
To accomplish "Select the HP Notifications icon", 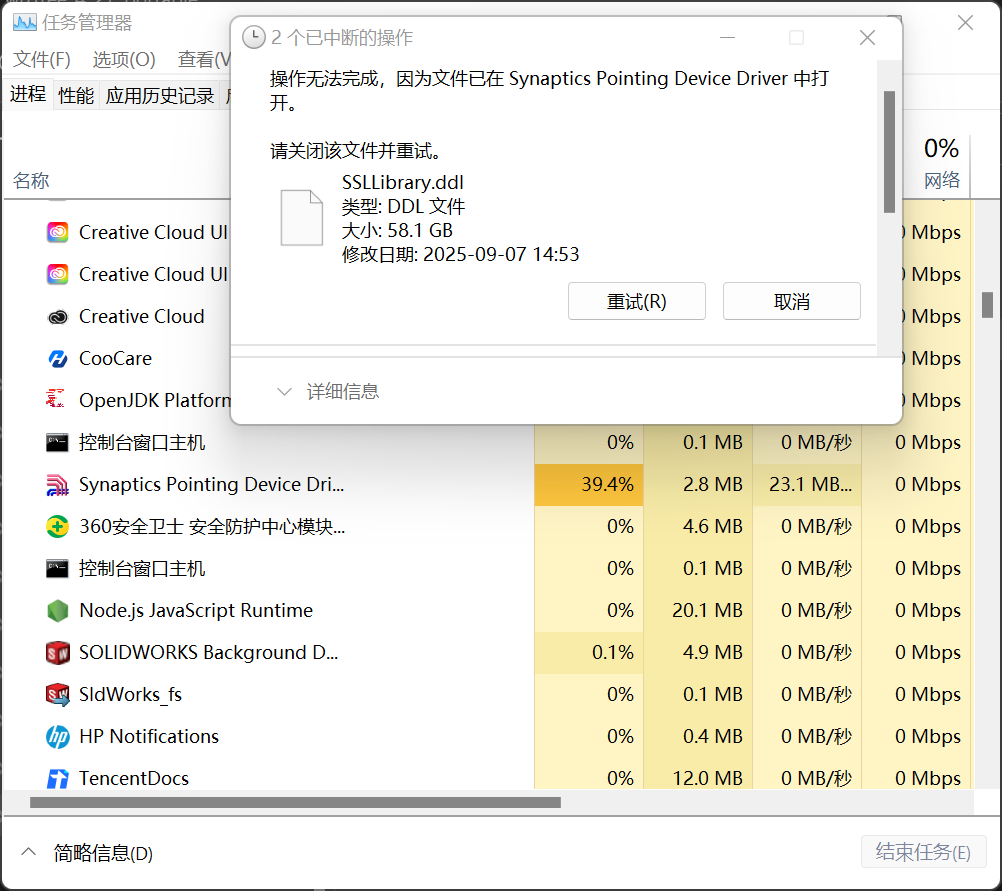I will coord(58,737).
